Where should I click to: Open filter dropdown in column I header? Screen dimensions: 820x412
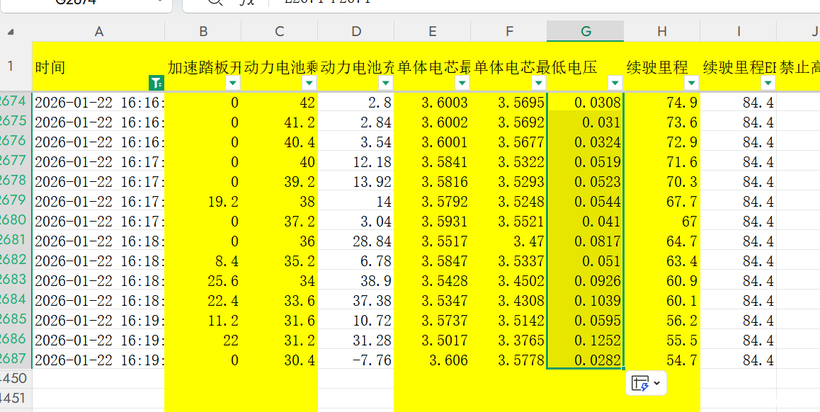(766, 84)
